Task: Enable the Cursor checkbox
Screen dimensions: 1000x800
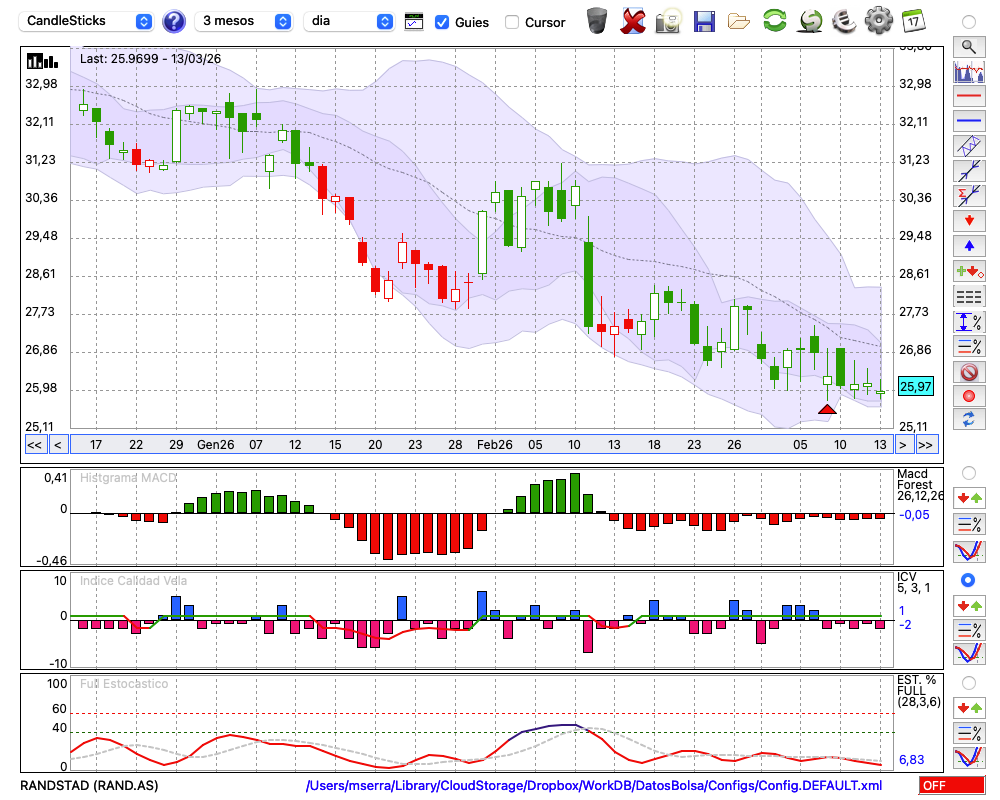Action: click(x=512, y=22)
